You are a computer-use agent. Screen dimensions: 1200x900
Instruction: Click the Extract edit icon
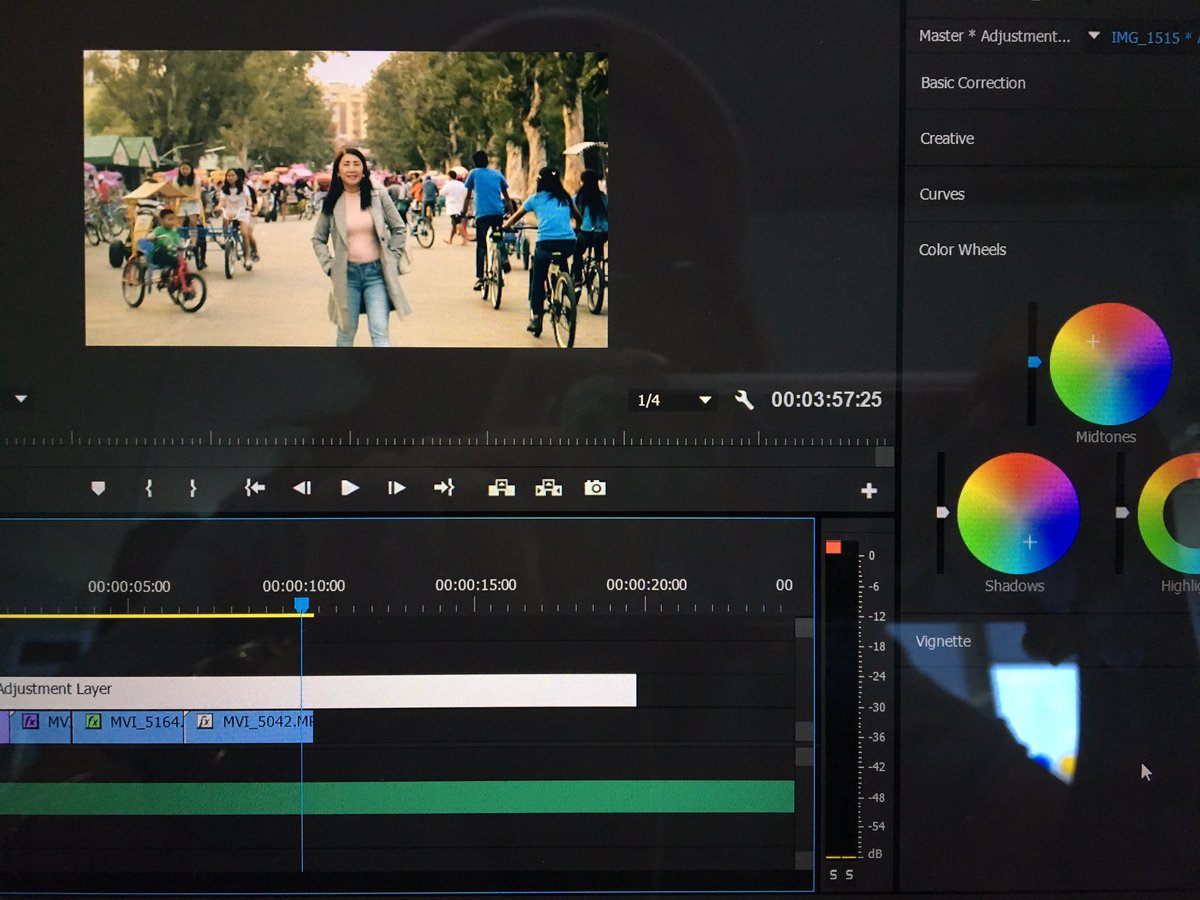pos(547,488)
